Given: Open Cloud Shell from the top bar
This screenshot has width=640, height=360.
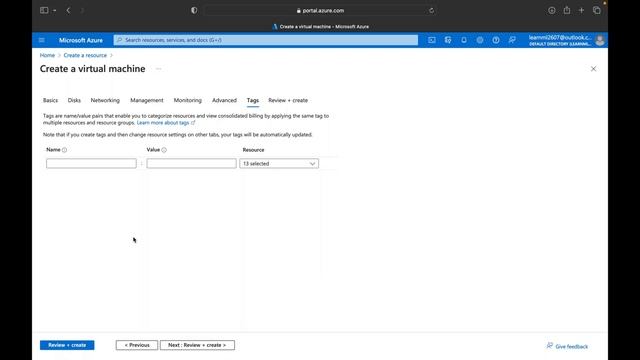Looking at the screenshot, I should (432, 40).
